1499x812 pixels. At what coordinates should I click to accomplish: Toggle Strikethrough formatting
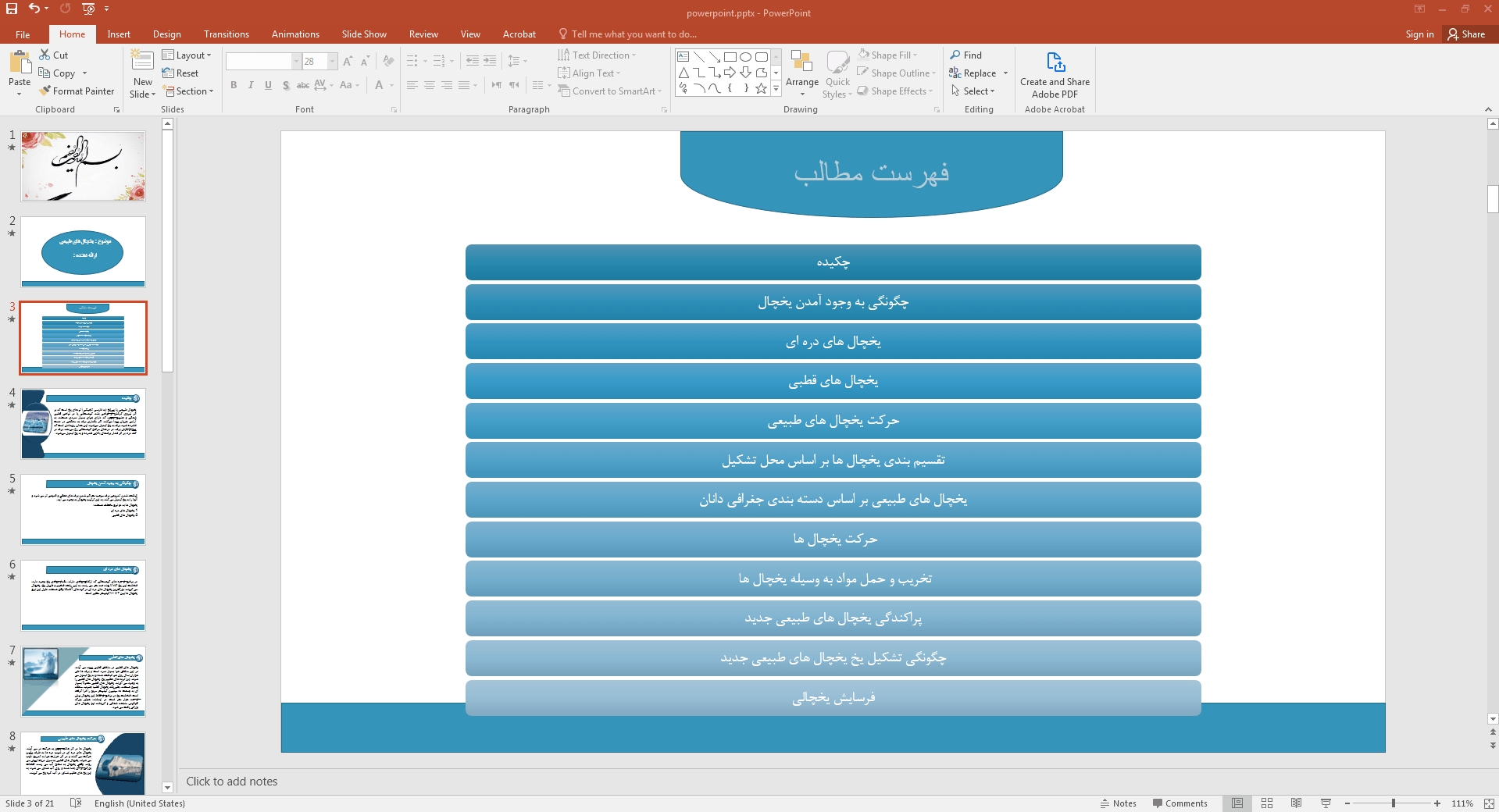click(x=303, y=85)
